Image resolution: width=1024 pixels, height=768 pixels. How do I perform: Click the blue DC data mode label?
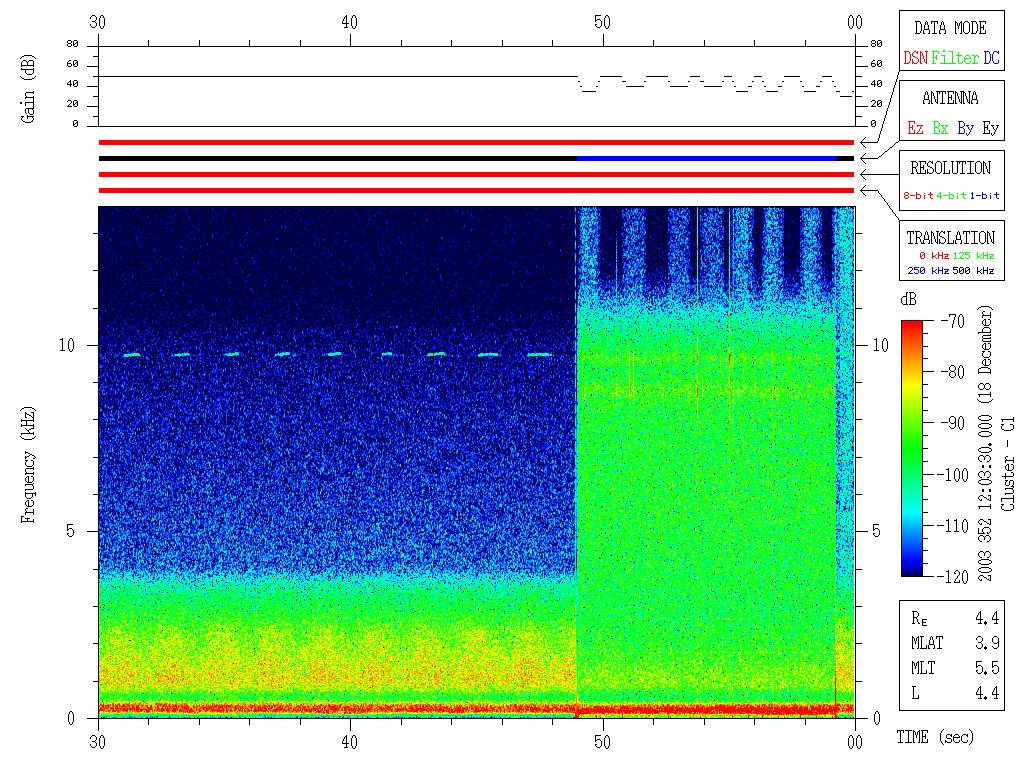coord(991,59)
